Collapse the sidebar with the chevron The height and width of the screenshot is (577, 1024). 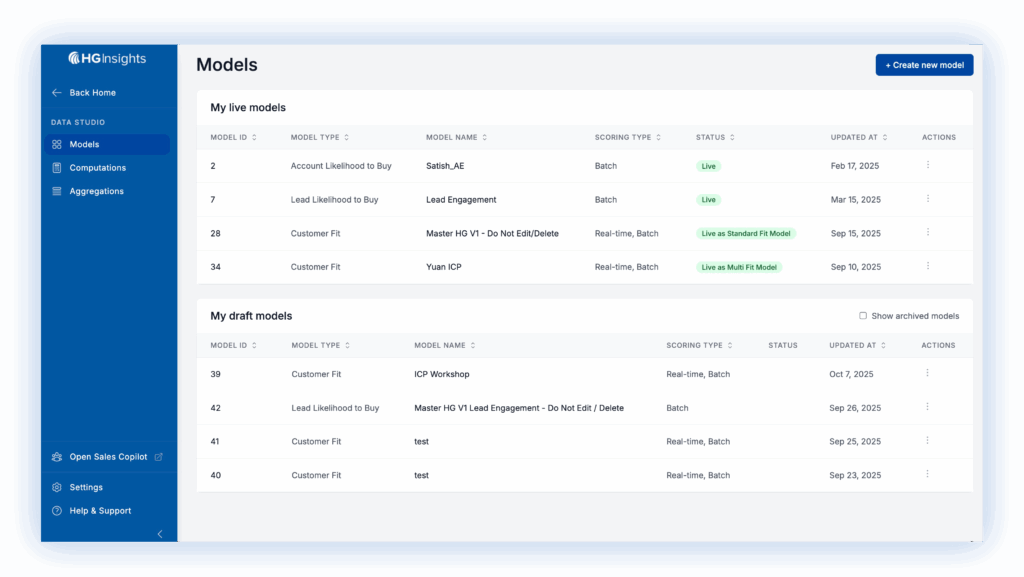tap(159, 534)
